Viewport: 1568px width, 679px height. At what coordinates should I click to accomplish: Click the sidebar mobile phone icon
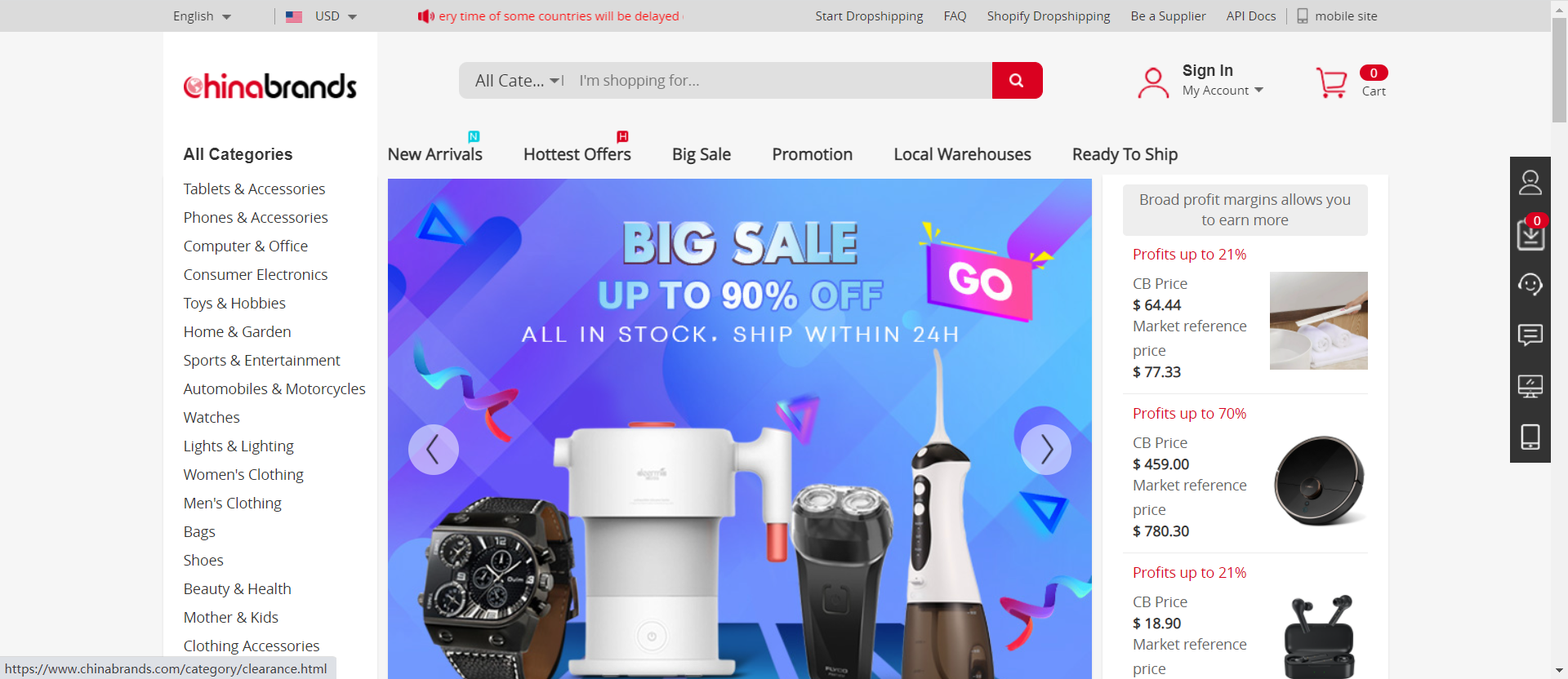(x=1530, y=437)
